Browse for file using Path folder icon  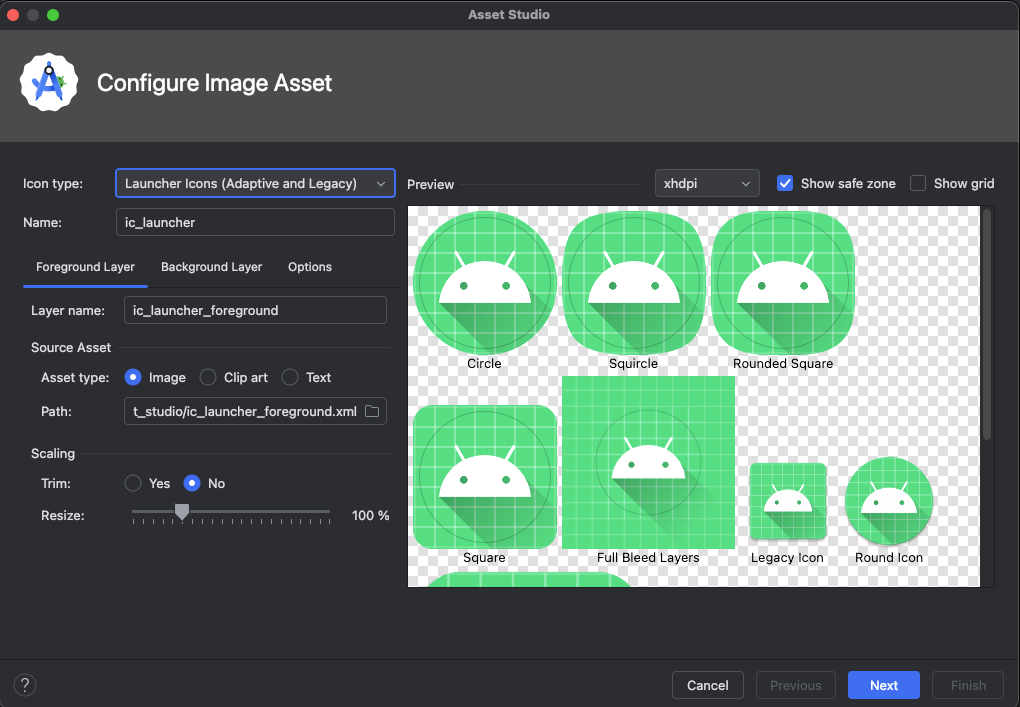coord(372,411)
